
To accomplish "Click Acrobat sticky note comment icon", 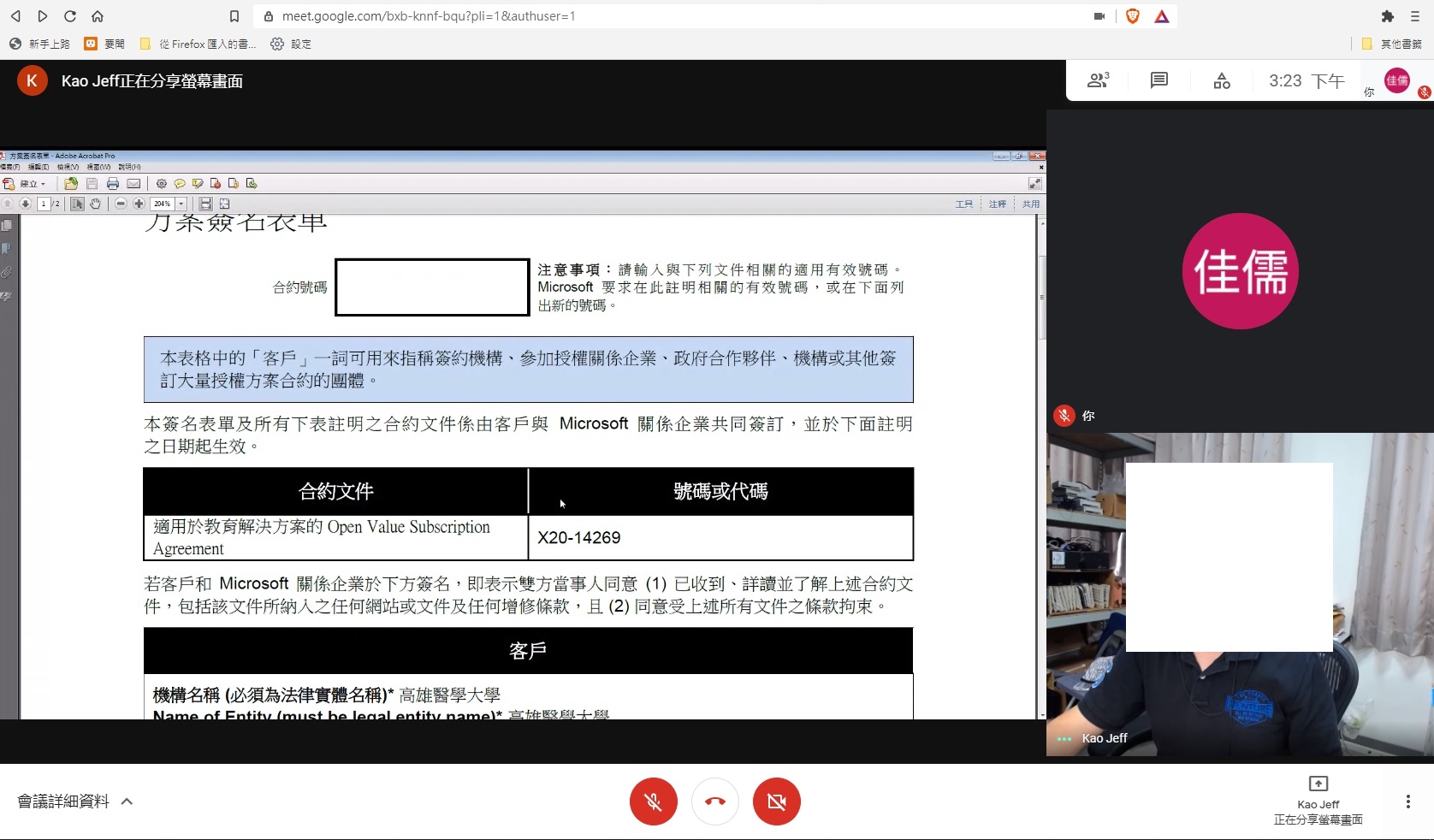I will point(180,183).
